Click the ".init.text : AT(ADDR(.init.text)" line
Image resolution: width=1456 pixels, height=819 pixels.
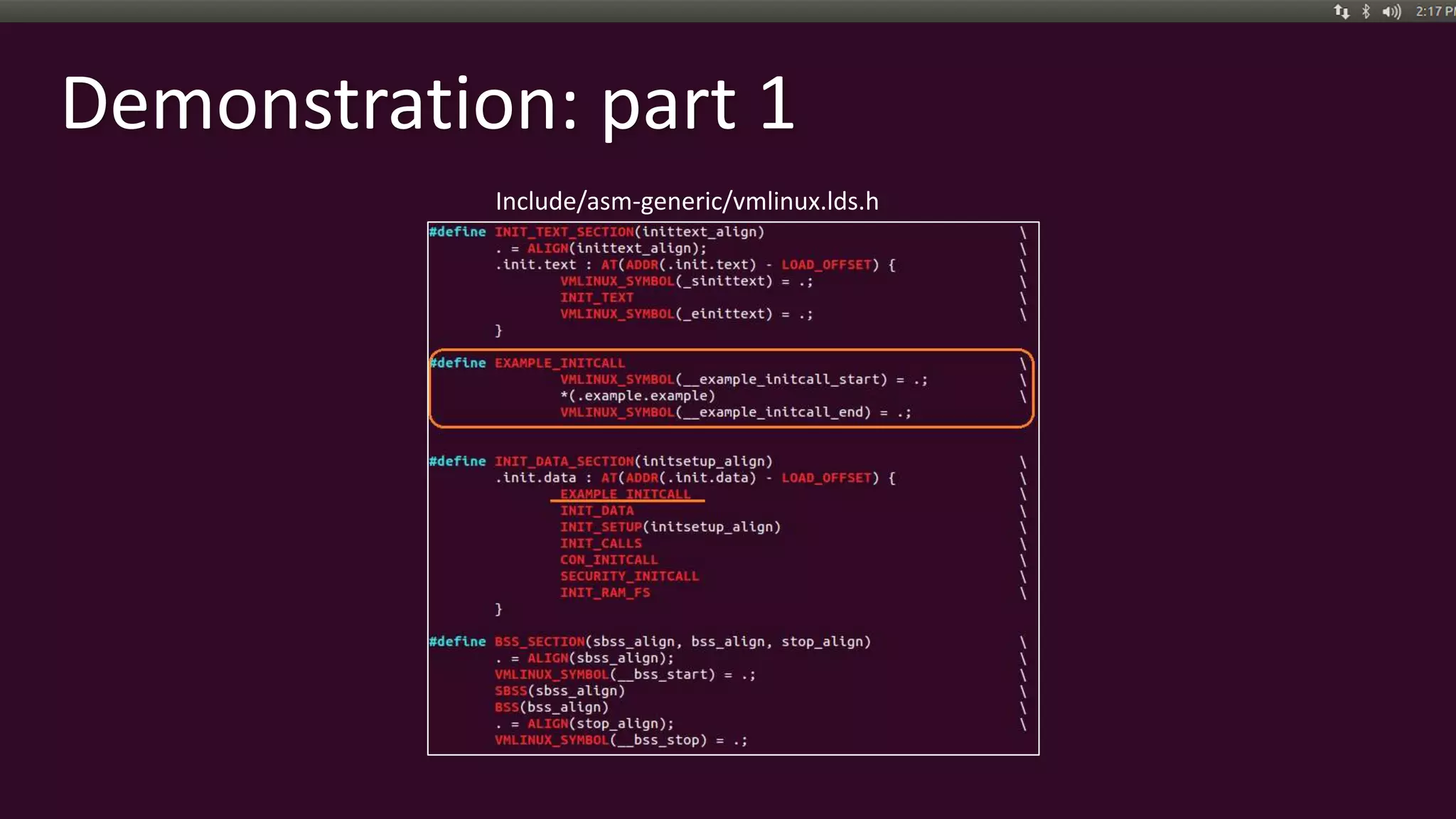(695, 264)
